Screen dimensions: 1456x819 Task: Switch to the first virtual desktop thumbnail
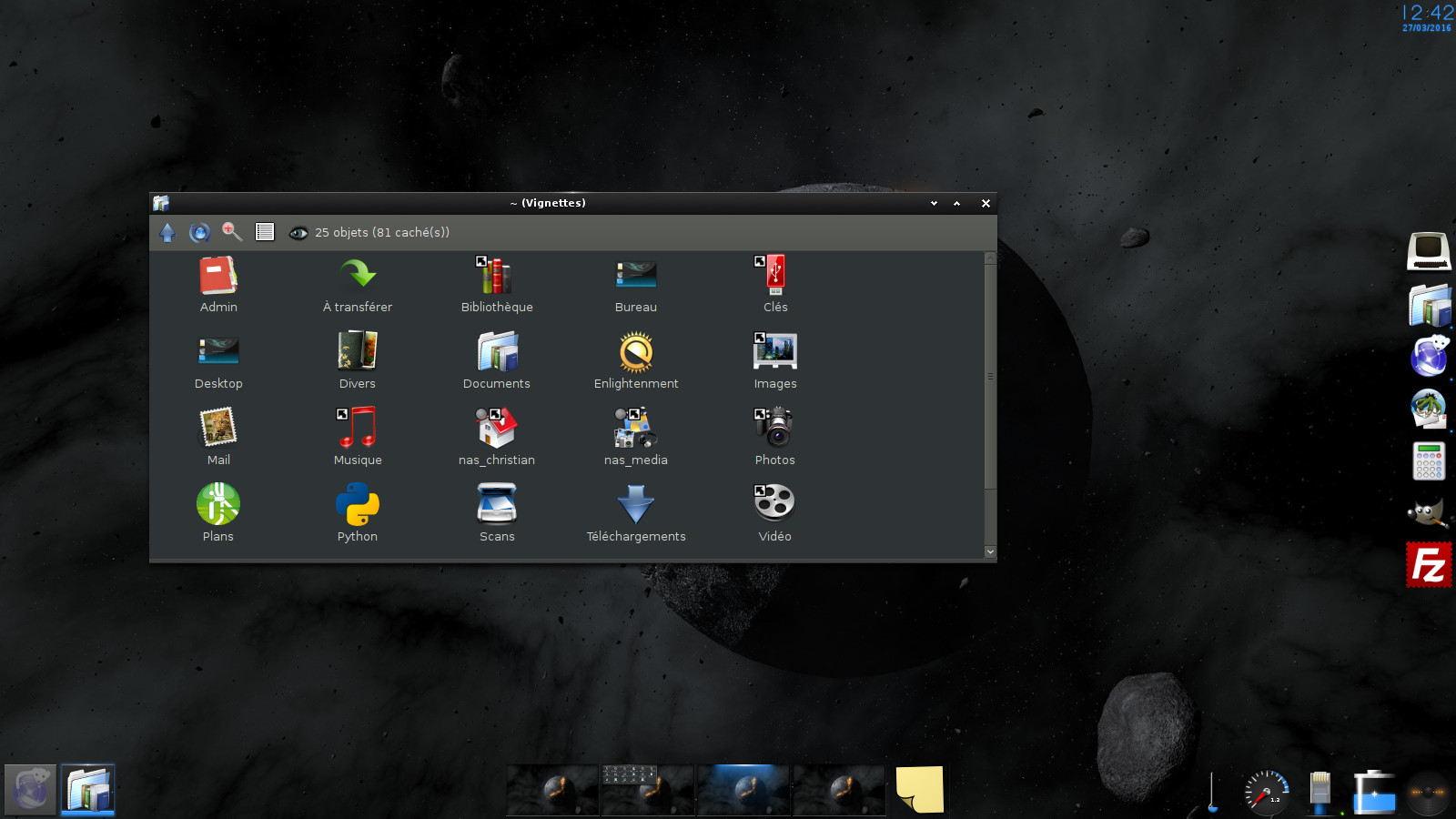(x=552, y=790)
